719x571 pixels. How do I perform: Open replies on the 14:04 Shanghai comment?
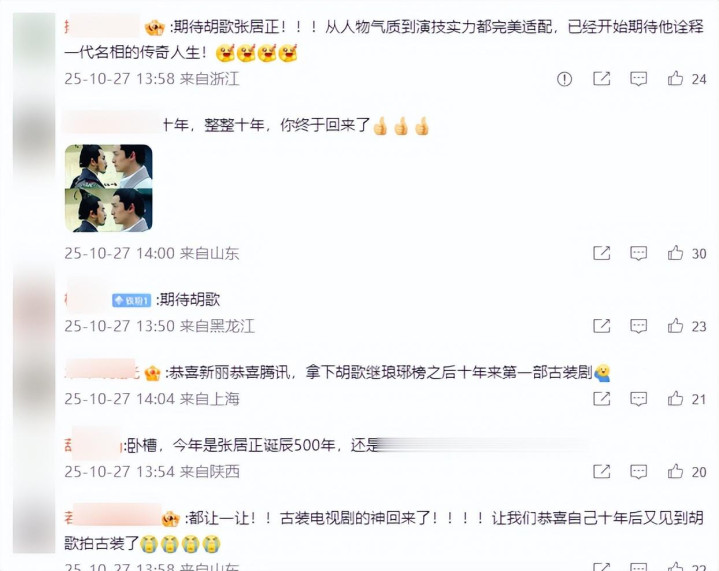pos(638,399)
